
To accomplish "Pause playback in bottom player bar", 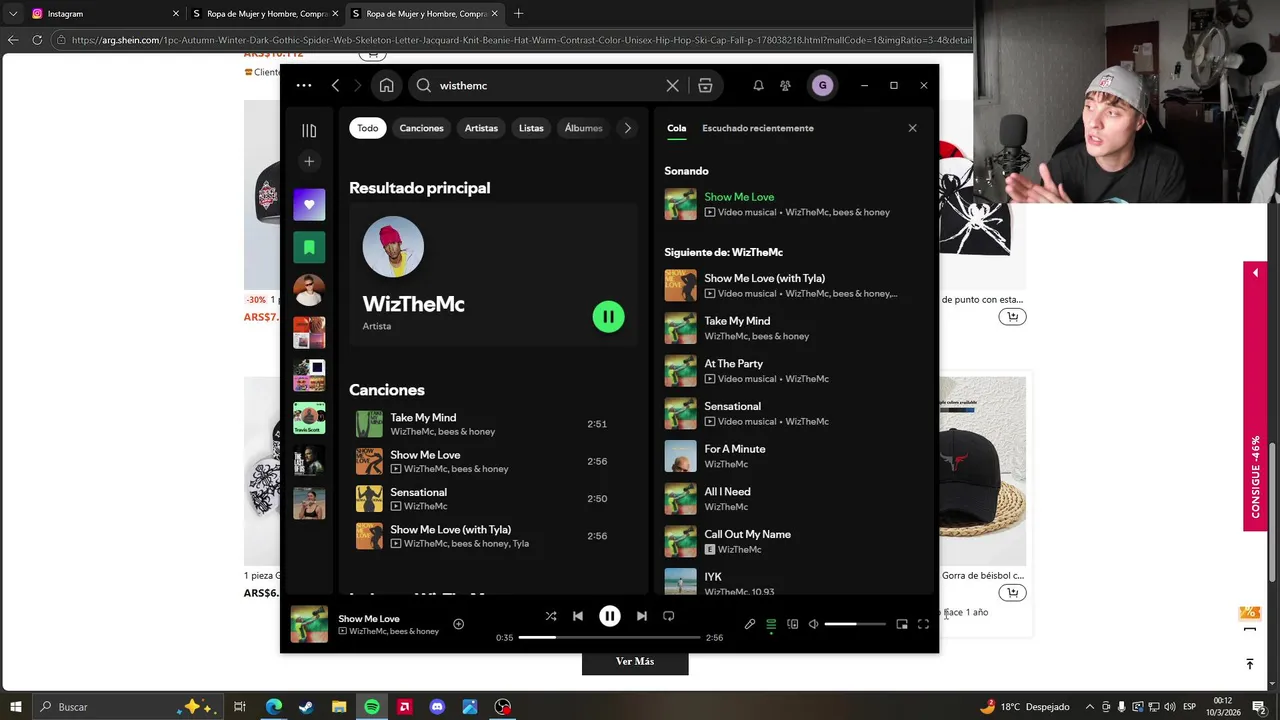I will pyautogui.click(x=609, y=616).
